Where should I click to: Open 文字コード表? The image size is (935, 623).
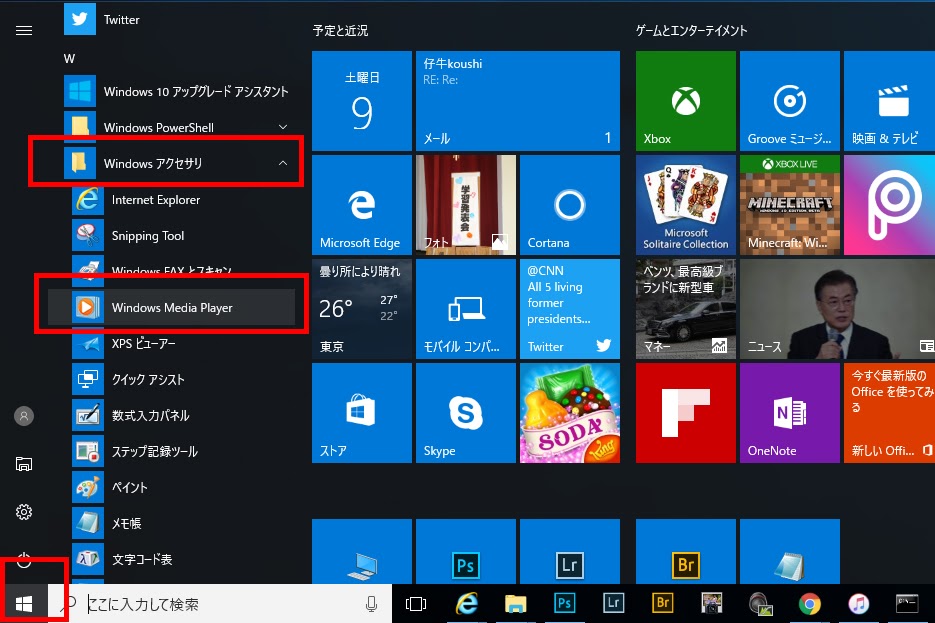coord(183,559)
